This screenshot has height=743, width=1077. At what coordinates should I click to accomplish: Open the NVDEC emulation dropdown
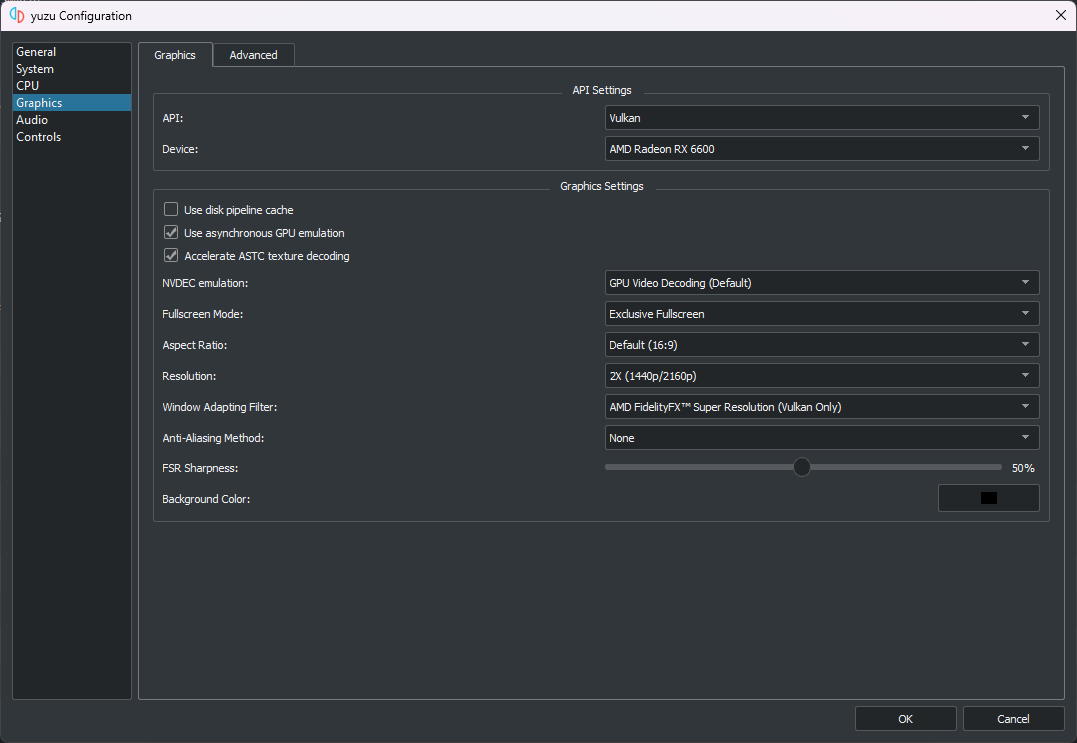click(821, 282)
